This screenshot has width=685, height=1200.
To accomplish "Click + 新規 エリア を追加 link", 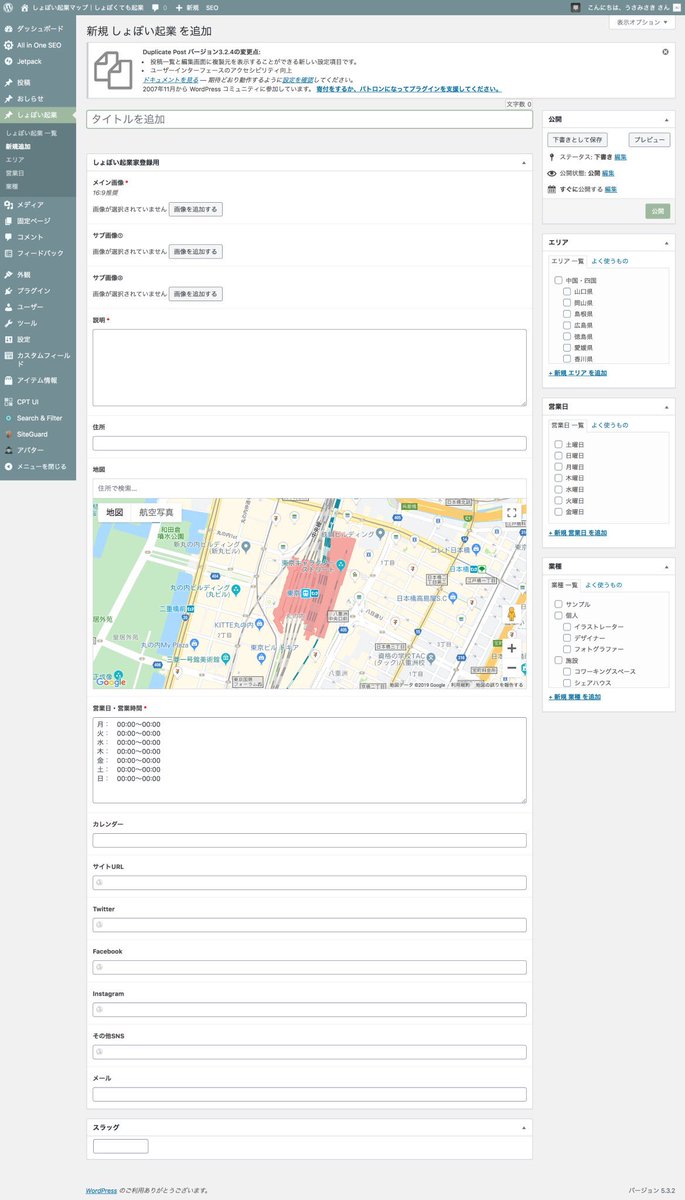I will 577,373.
